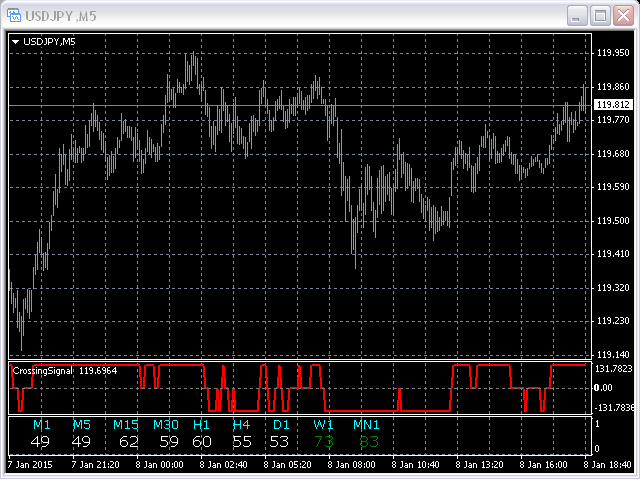Select the MN1 timeframe label
This screenshot has height=480, width=640.
pyautogui.click(x=366, y=425)
